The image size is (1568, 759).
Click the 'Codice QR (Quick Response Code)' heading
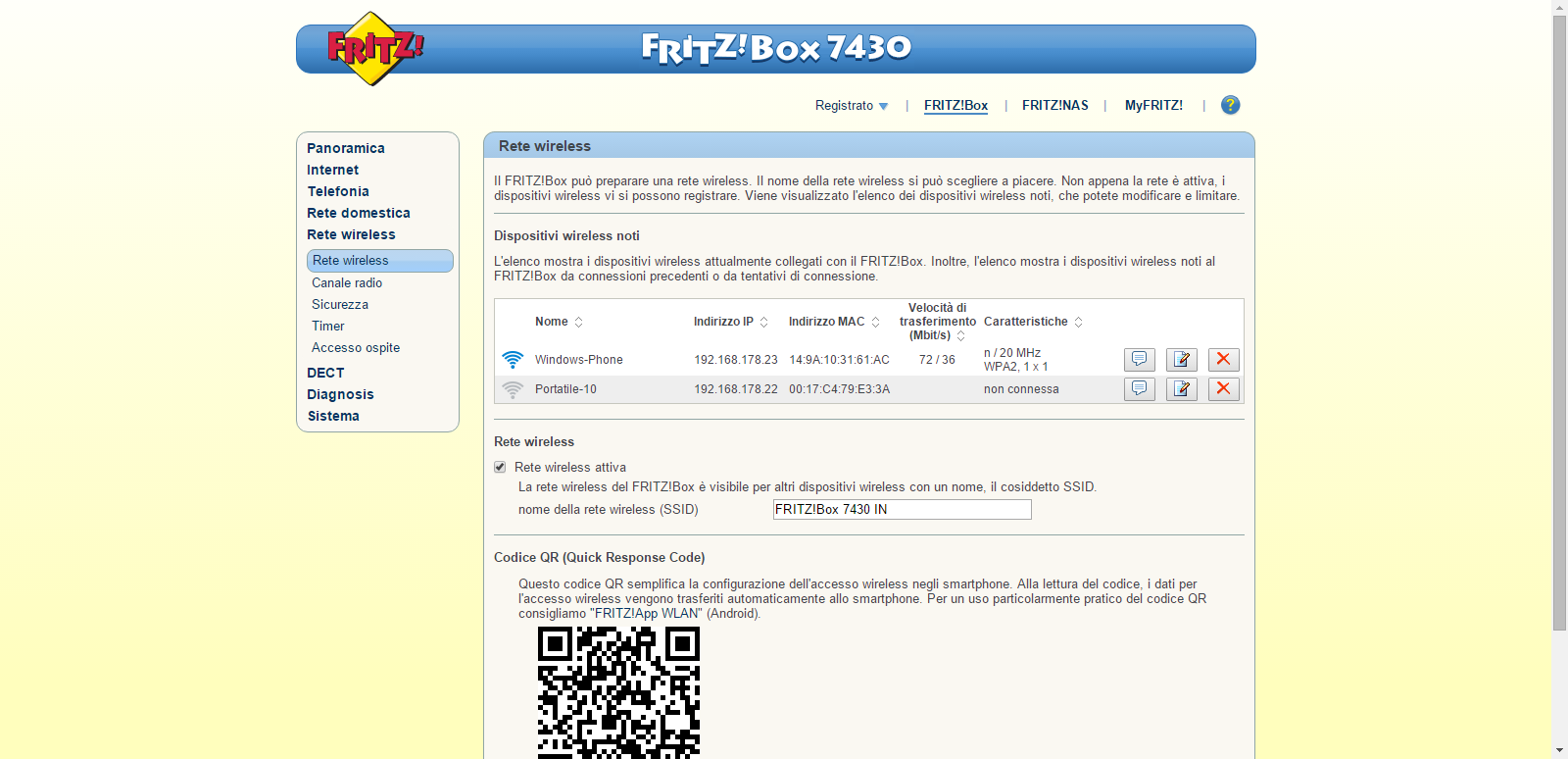click(x=600, y=558)
